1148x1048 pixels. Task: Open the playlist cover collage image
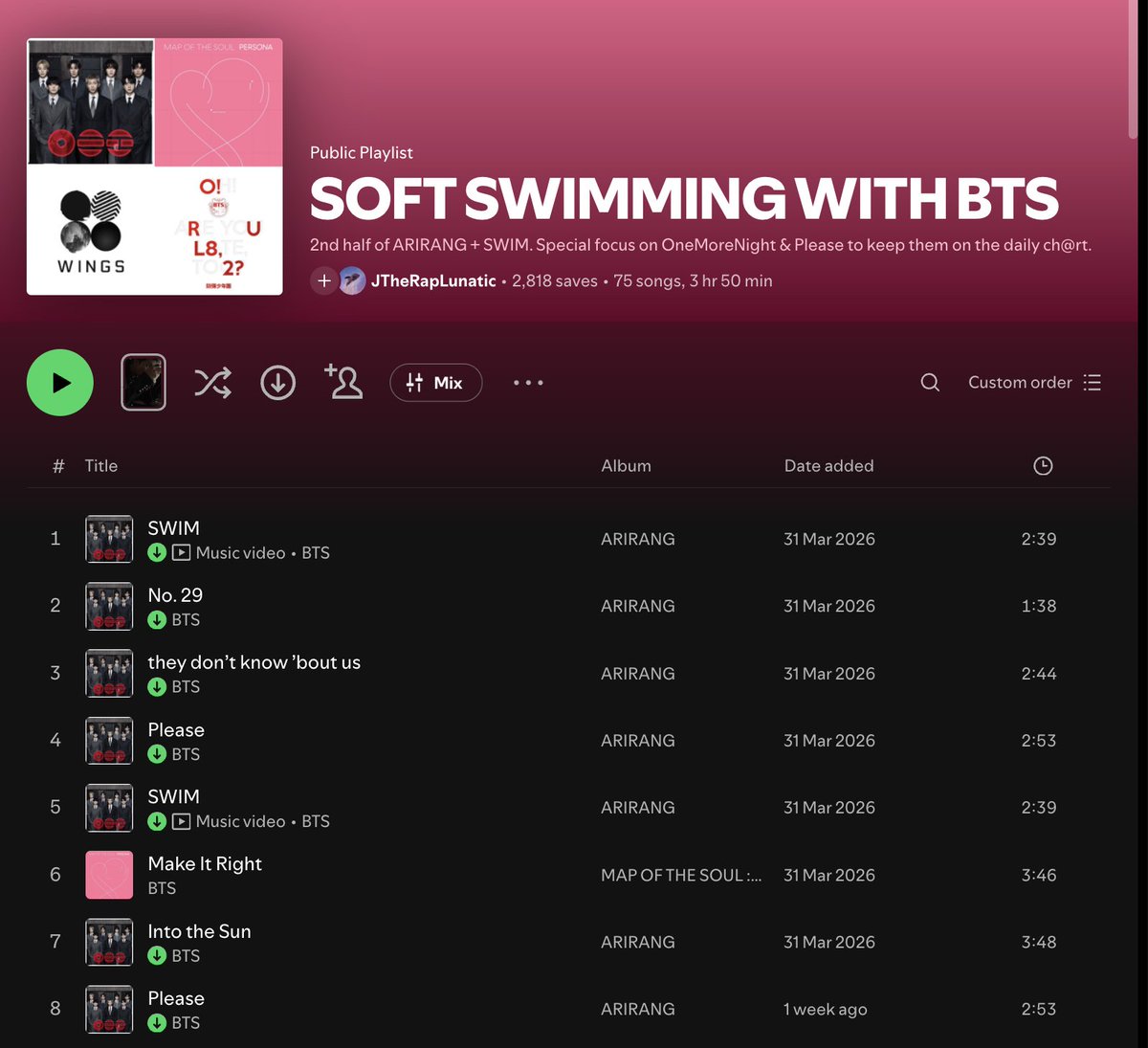pyautogui.click(x=155, y=167)
